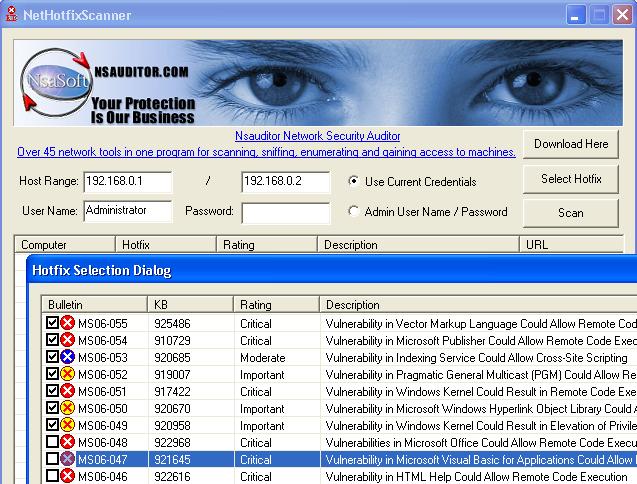Click into the Password input field
Screen dimensions: 637x484
tap(286, 213)
